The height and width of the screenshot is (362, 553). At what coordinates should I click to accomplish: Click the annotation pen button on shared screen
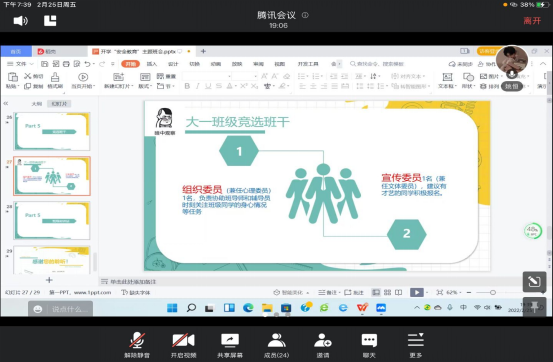[x=534, y=282]
